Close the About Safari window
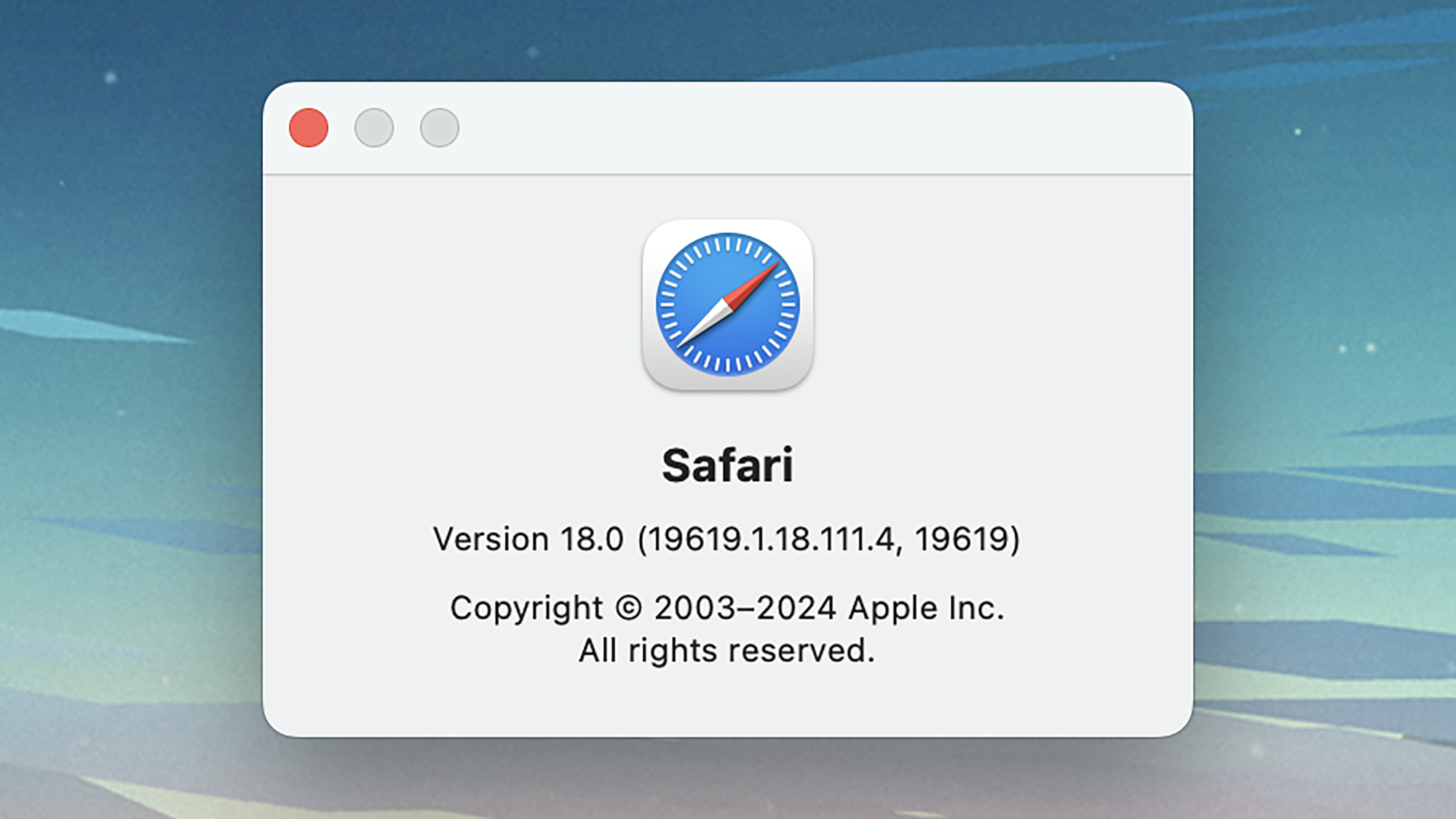 309,128
